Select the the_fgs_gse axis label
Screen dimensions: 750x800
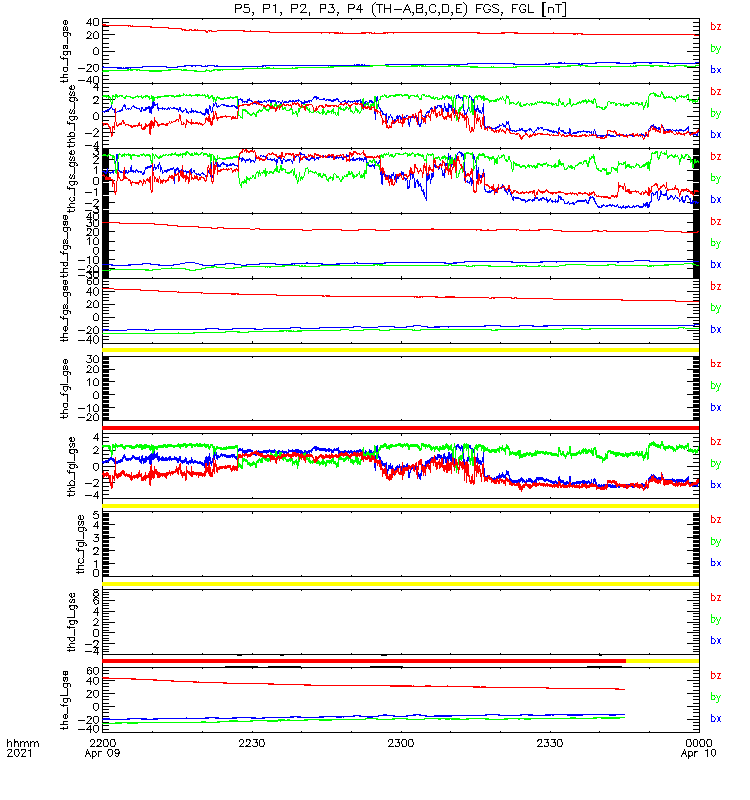pyautogui.click(x=65, y=311)
